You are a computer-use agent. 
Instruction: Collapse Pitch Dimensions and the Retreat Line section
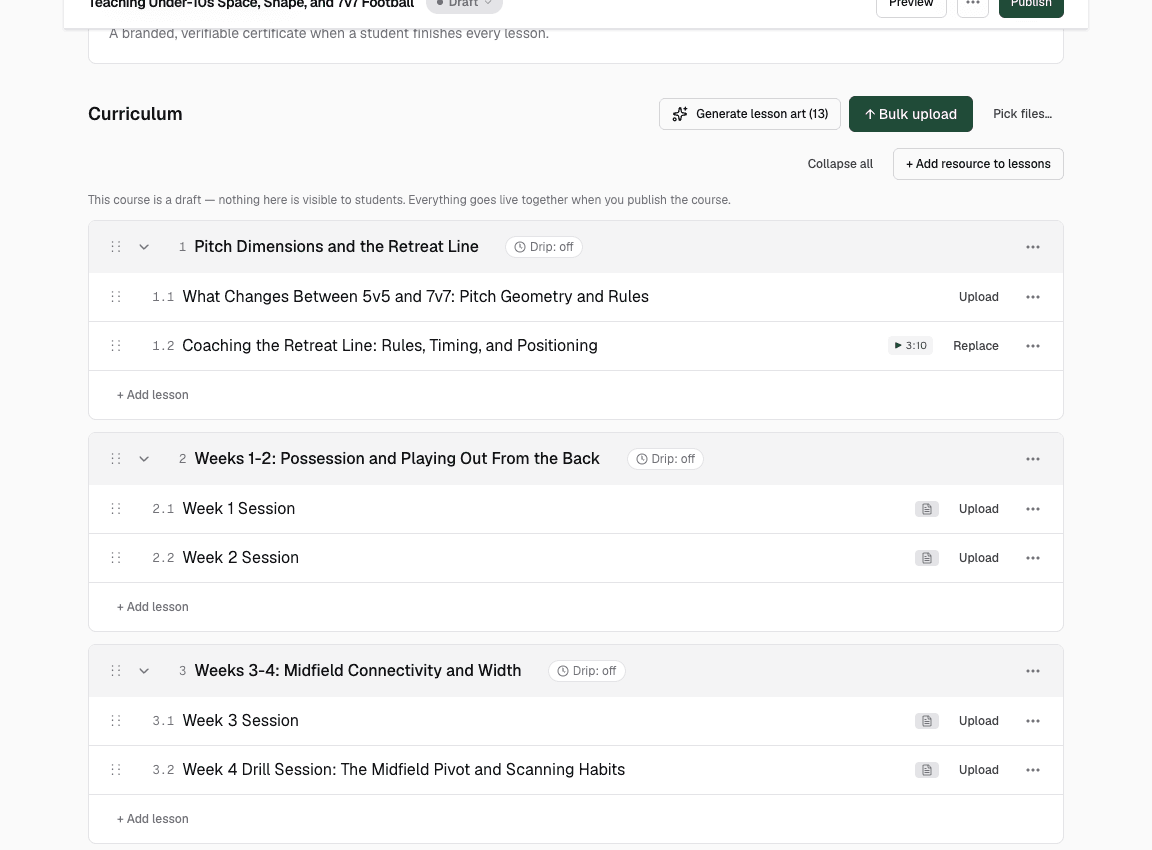click(144, 247)
